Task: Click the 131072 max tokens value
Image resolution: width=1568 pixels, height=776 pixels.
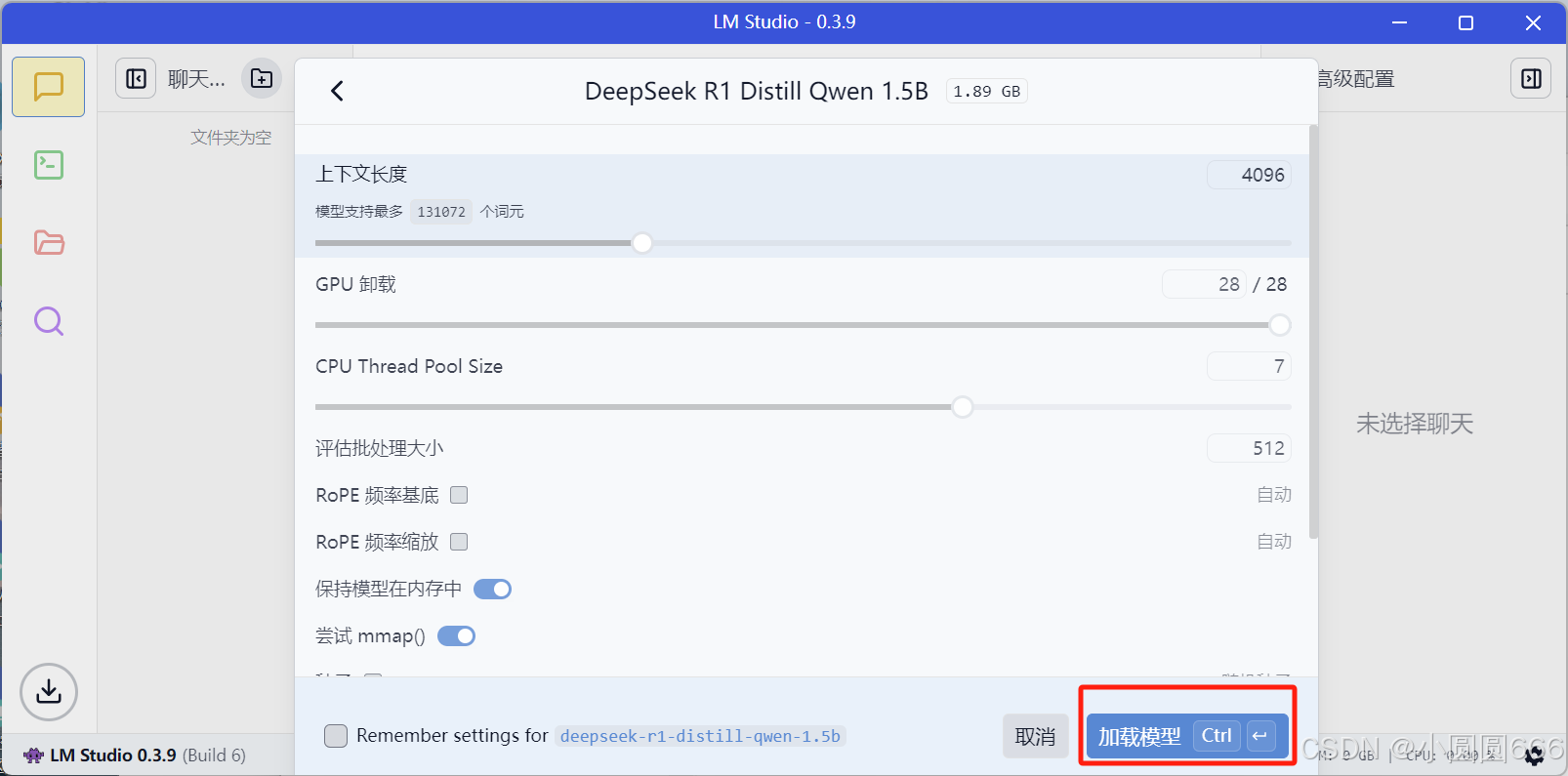Action: tap(441, 212)
